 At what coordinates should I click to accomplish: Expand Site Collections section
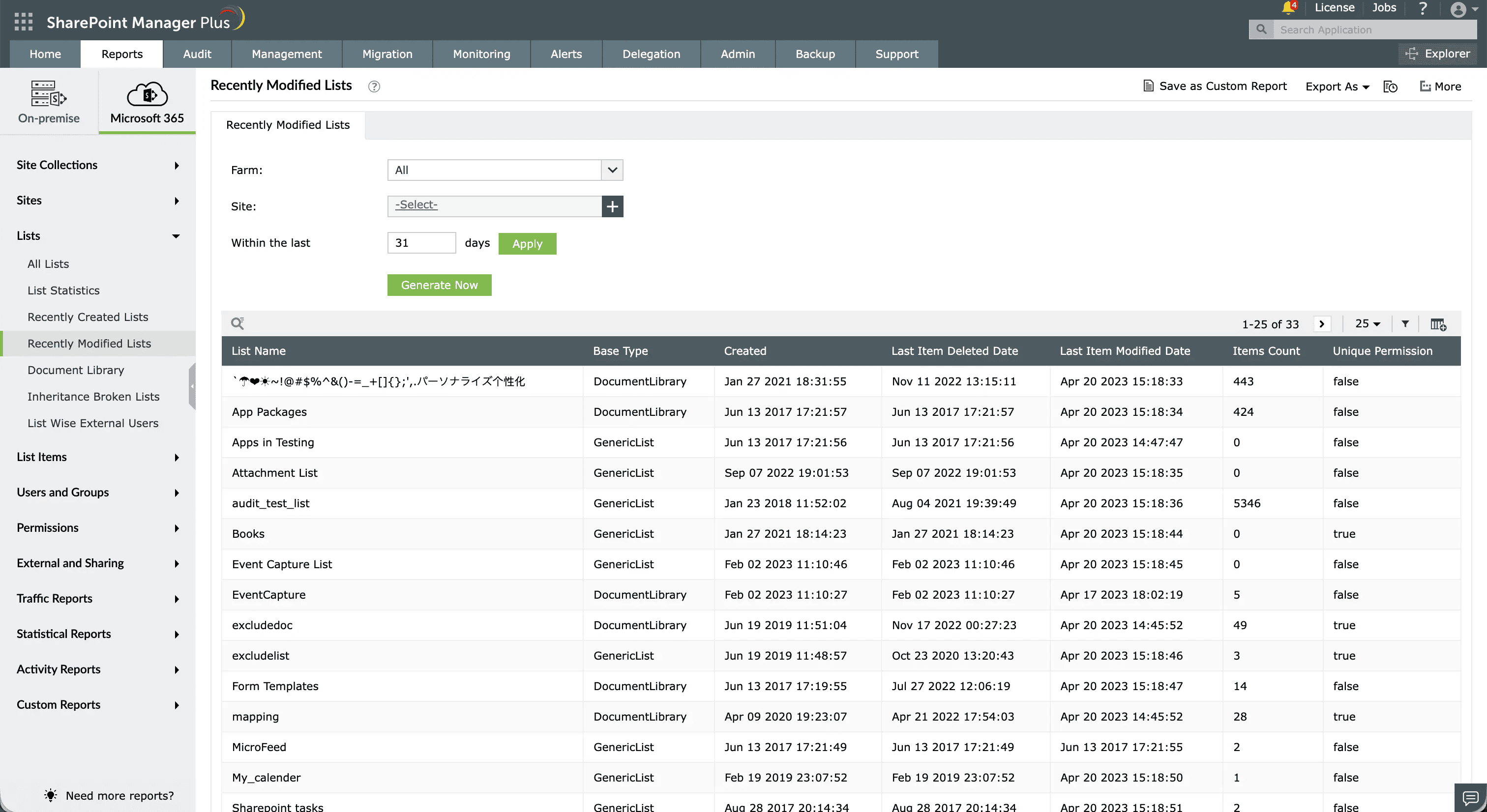pyautogui.click(x=97, y=165)
